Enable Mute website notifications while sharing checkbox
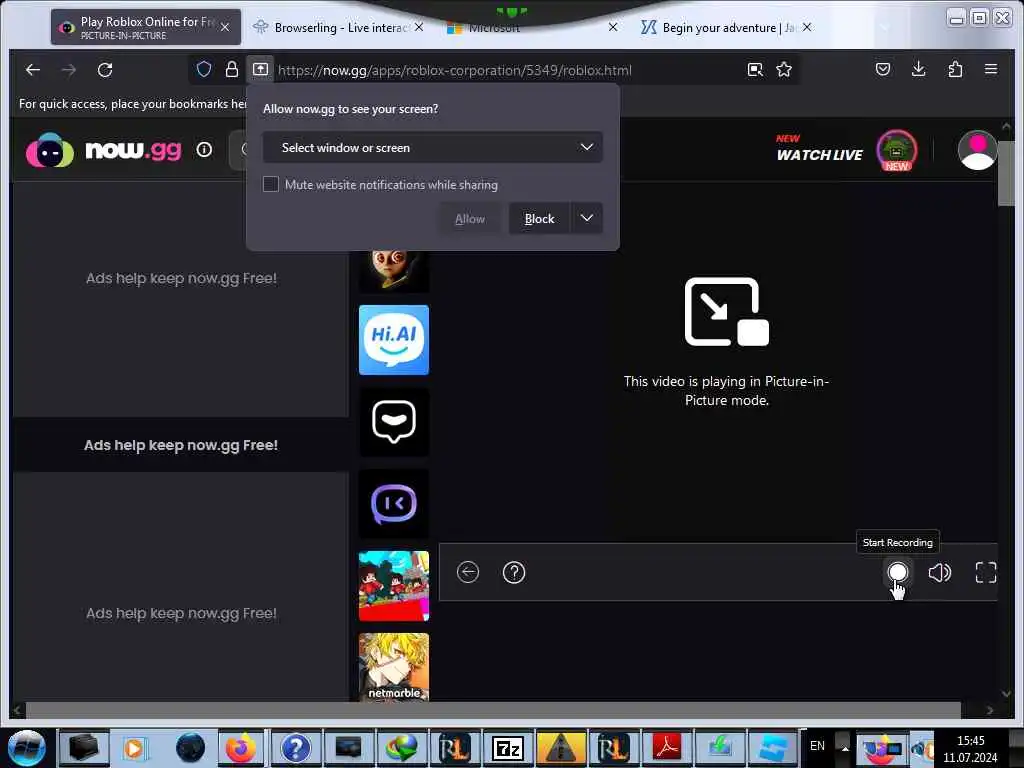 pyautogui.click(x=270, y=184)
